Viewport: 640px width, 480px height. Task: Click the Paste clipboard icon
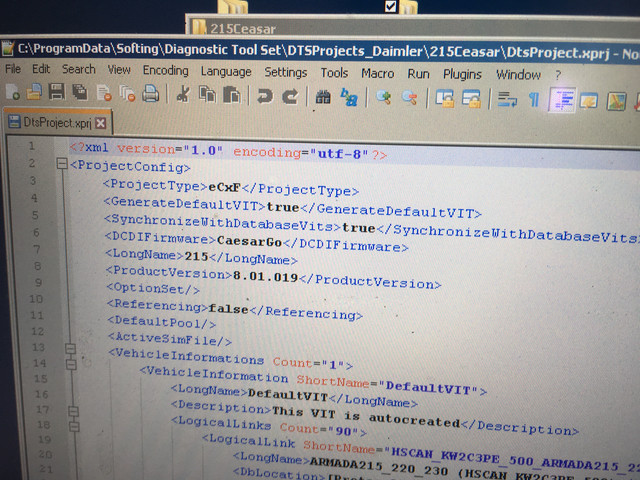(x=231, y=96)
